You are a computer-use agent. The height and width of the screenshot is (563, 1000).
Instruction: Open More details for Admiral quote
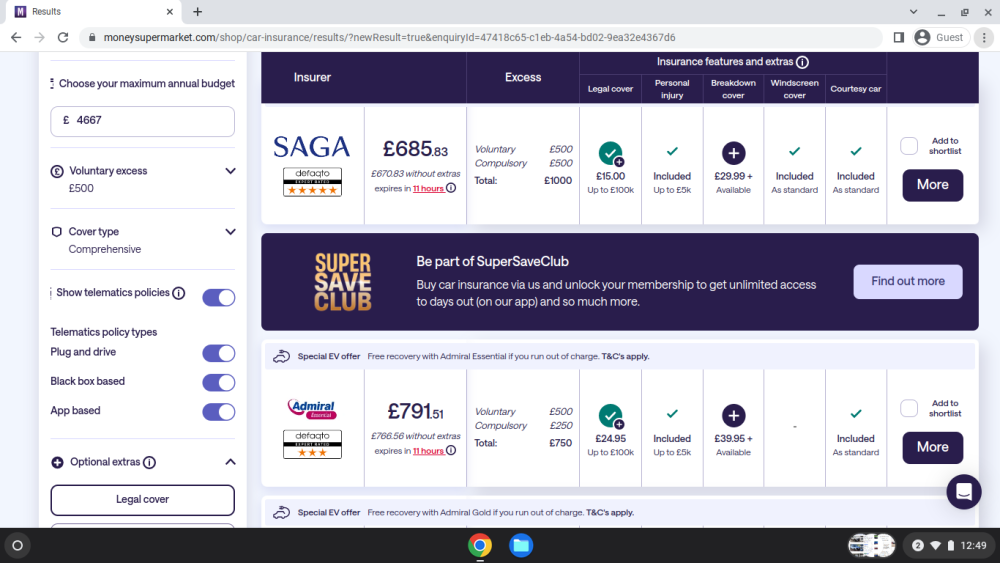[x=932, y=447]
